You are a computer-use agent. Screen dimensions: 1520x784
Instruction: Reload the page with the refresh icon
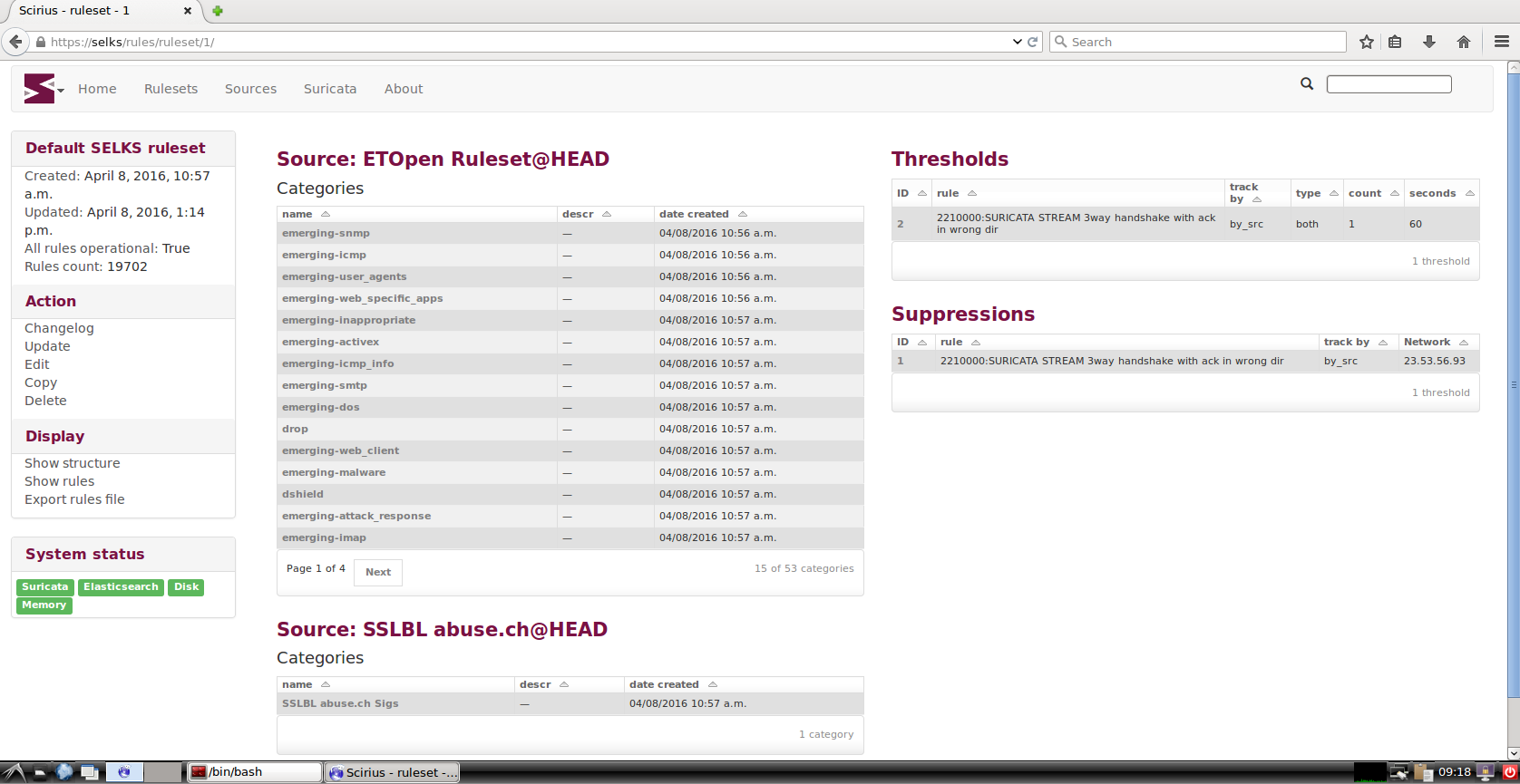click(1032, 42)
